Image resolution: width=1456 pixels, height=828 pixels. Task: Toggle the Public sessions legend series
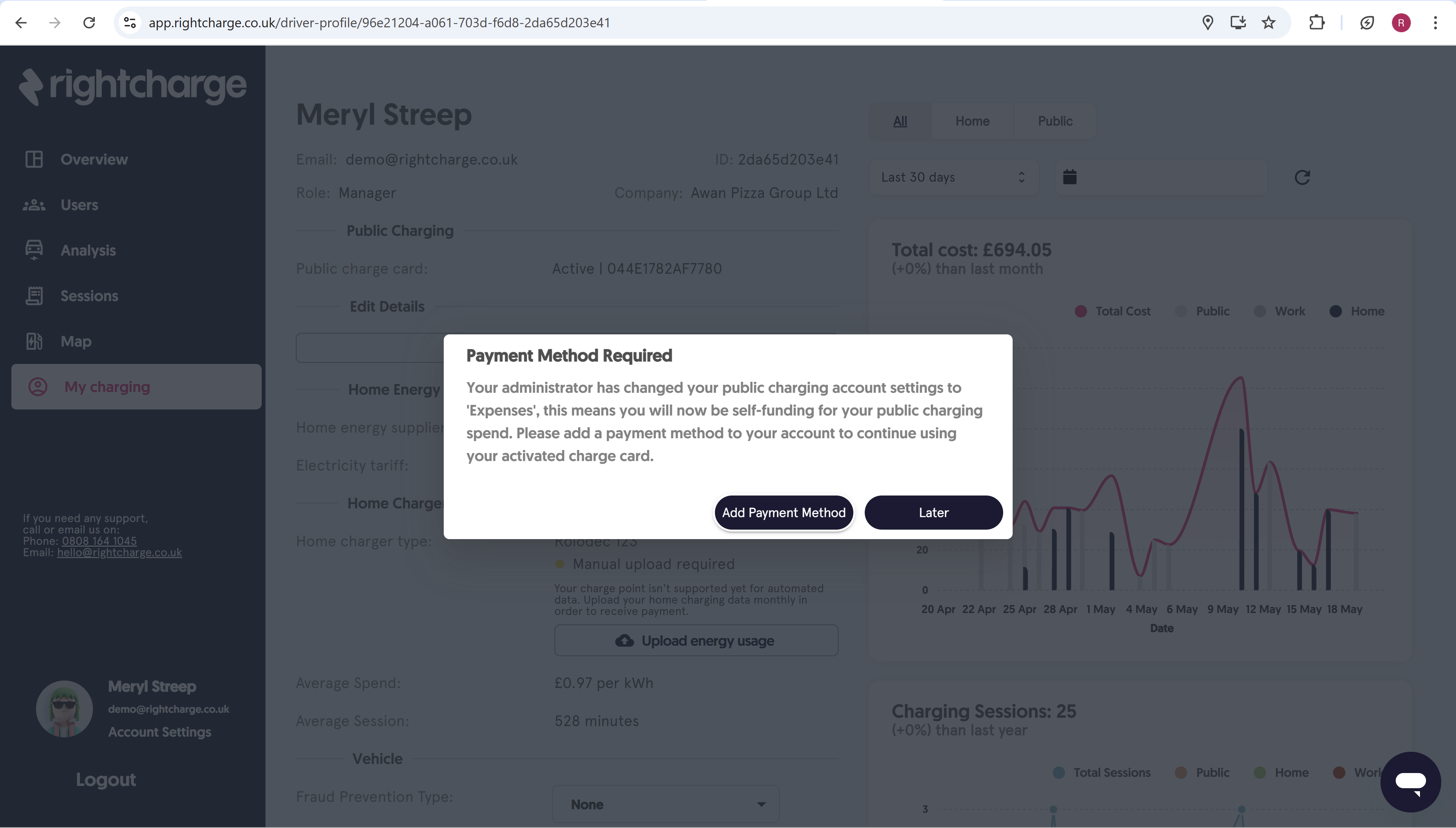coord(1202,772)
